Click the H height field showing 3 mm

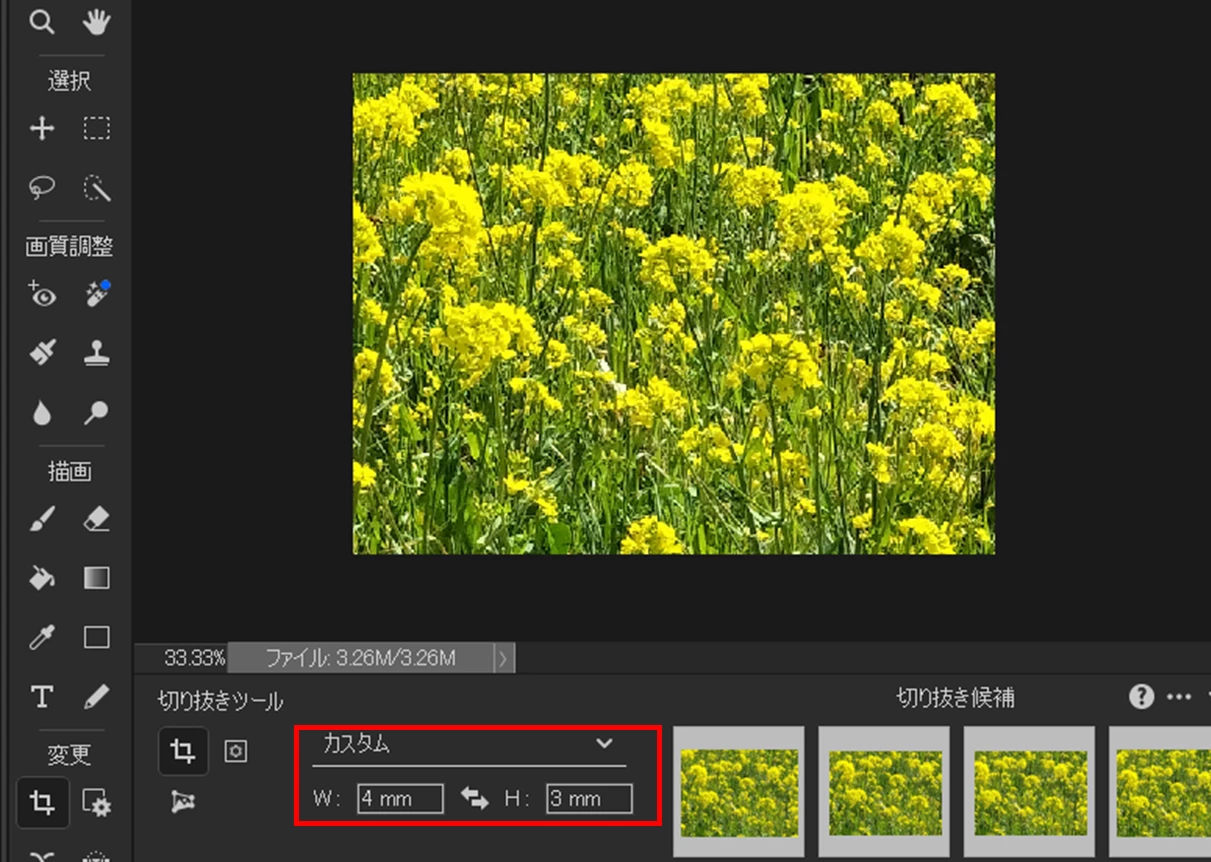589,799
